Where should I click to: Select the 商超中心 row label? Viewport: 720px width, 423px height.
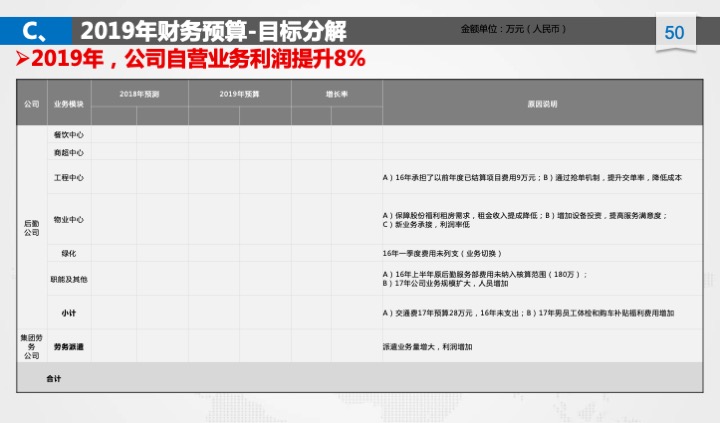pos(69,152)
